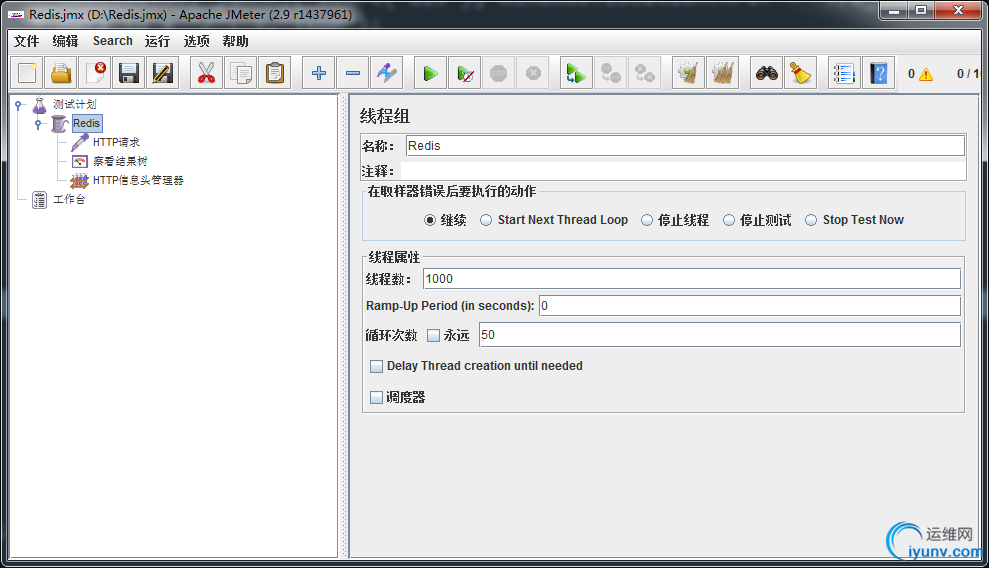Click the Remote shutdown all icon
This screenshot has width=989, height=568.
click(645, 73)
